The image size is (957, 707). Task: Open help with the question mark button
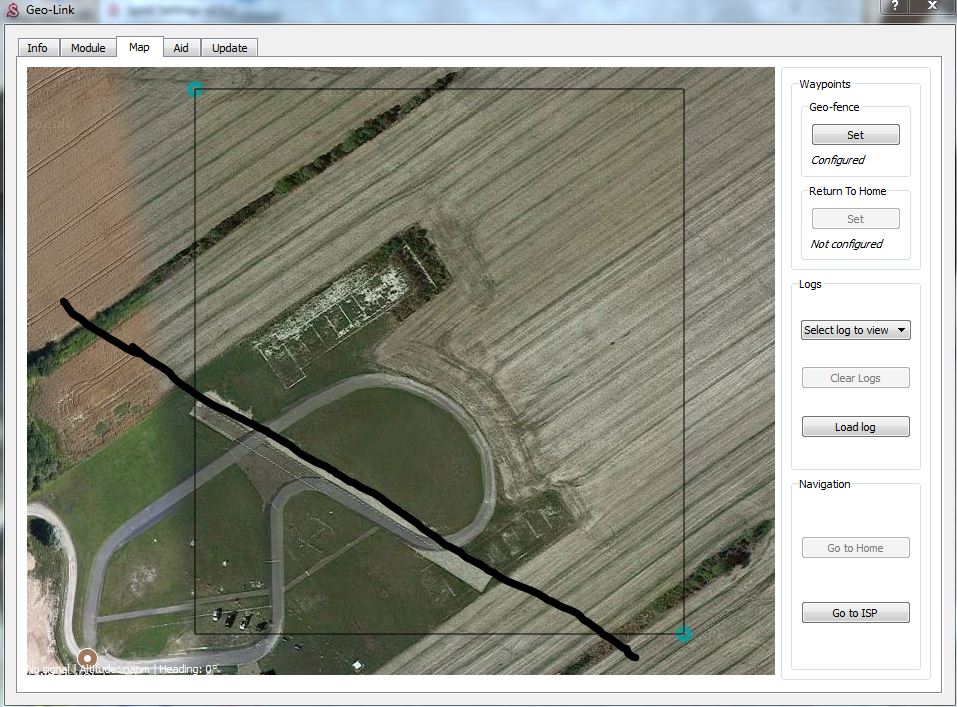894,6
